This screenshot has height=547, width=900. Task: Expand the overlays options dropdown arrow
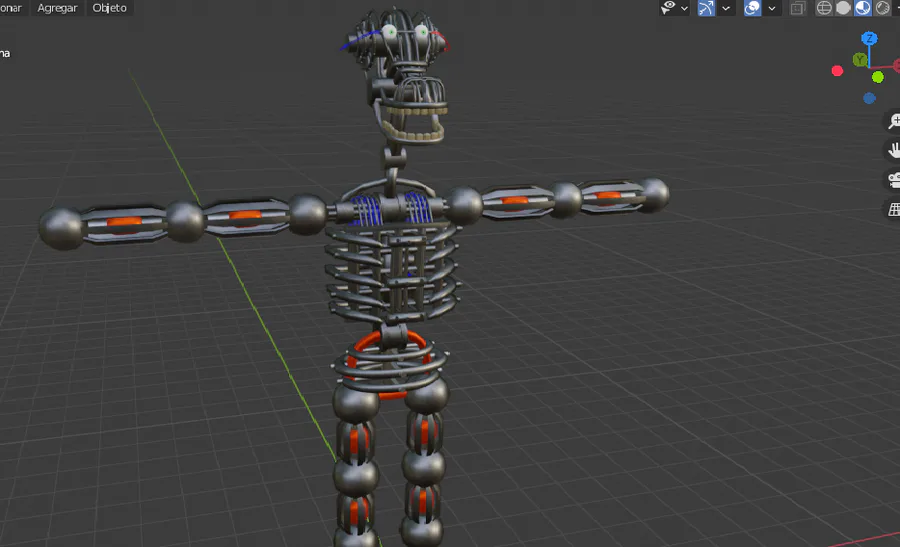772,8
